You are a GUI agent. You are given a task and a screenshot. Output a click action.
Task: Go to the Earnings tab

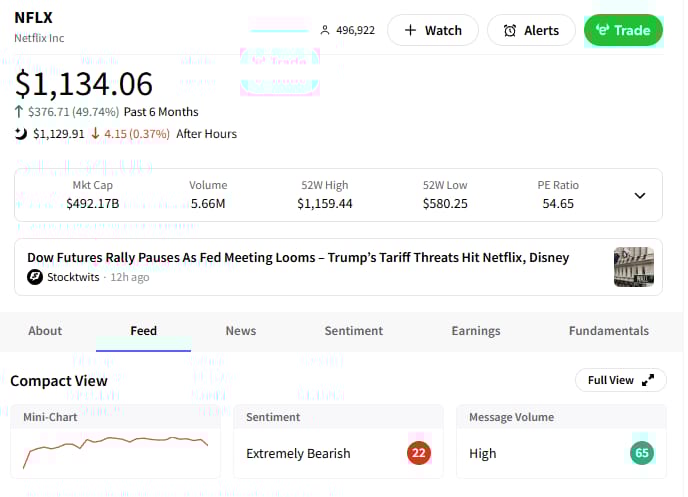coord(476,331)
